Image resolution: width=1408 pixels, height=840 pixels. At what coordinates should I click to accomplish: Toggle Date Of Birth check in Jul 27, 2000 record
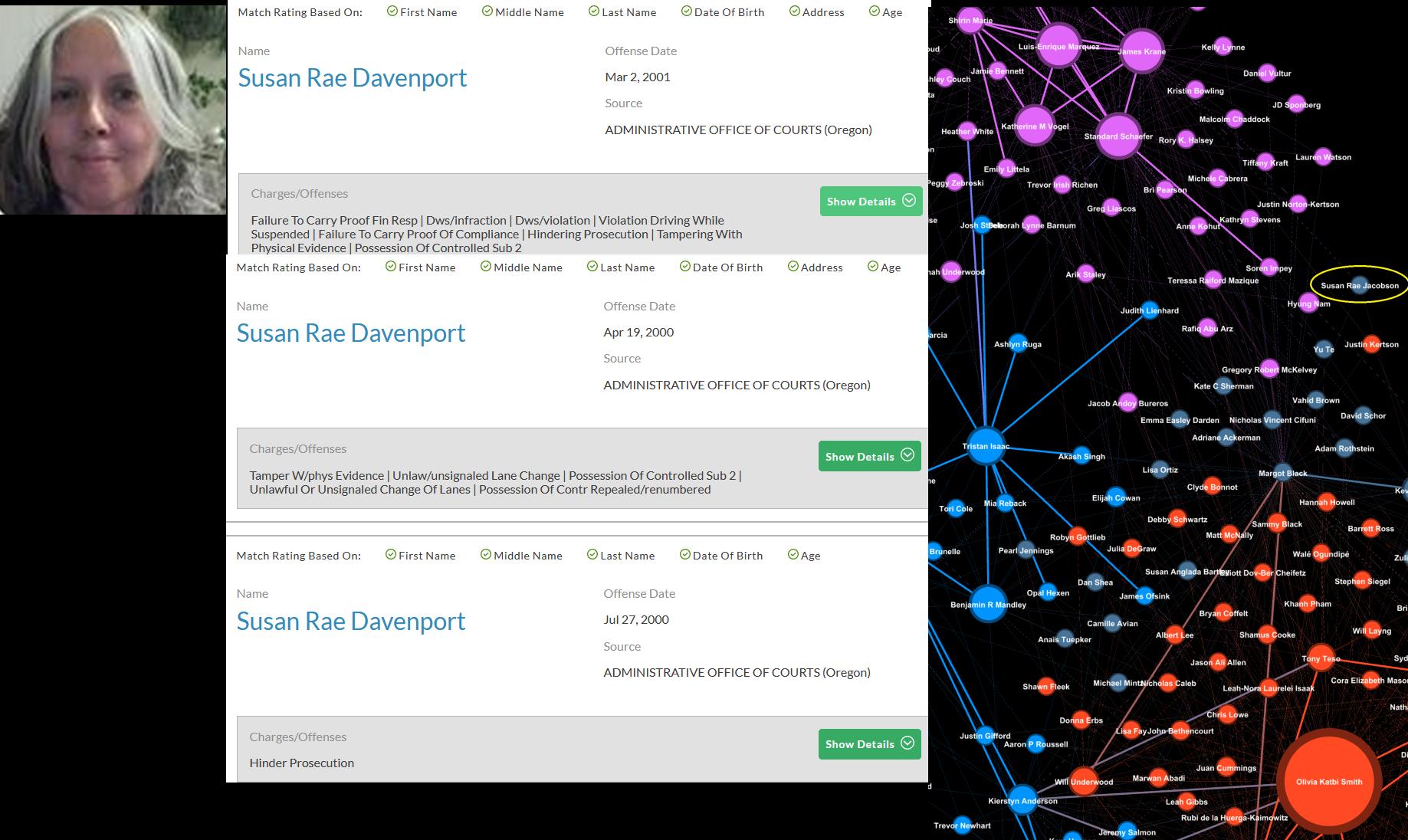click(x=685, y=555)
